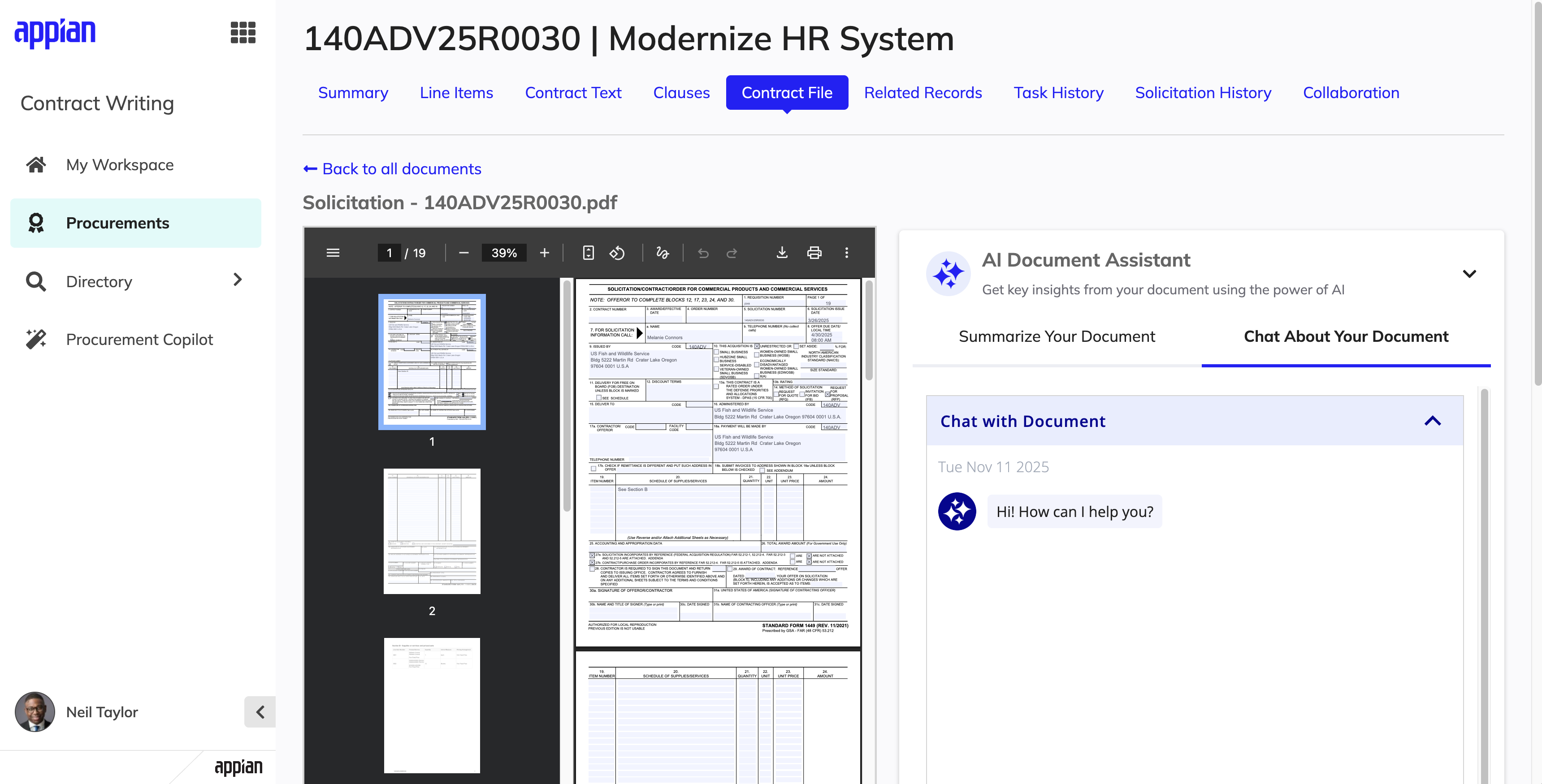The height and width of the screenshot is (784, 1542).
Task: Open Procurement Copilot in sidebar
Action: click(136, 339)
